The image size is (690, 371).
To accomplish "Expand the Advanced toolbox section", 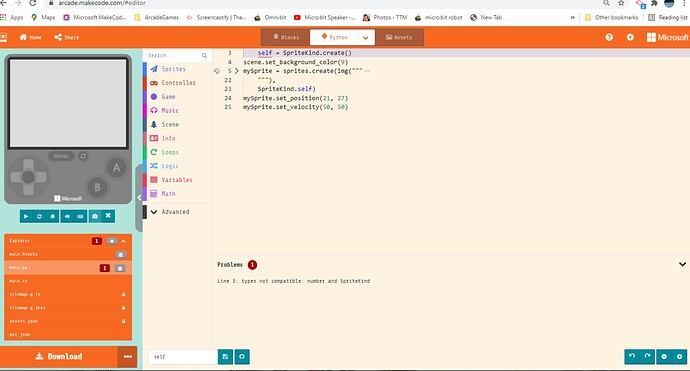I will (177, 212).
